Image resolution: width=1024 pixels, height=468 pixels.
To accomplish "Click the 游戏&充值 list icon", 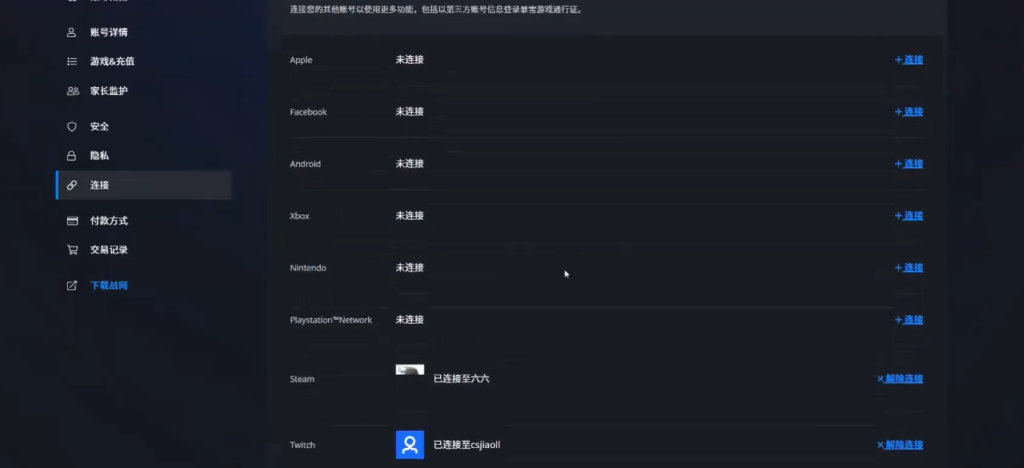I will (x=72, y=61).
